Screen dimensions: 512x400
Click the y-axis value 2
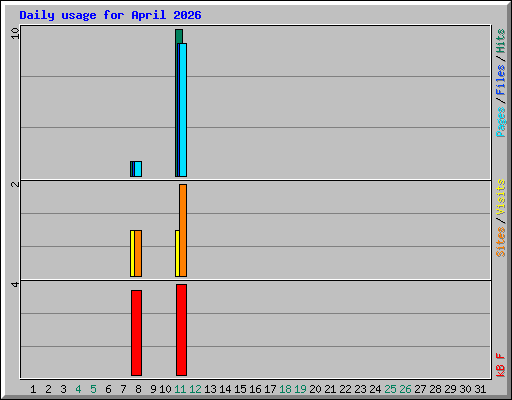(15, 184)
